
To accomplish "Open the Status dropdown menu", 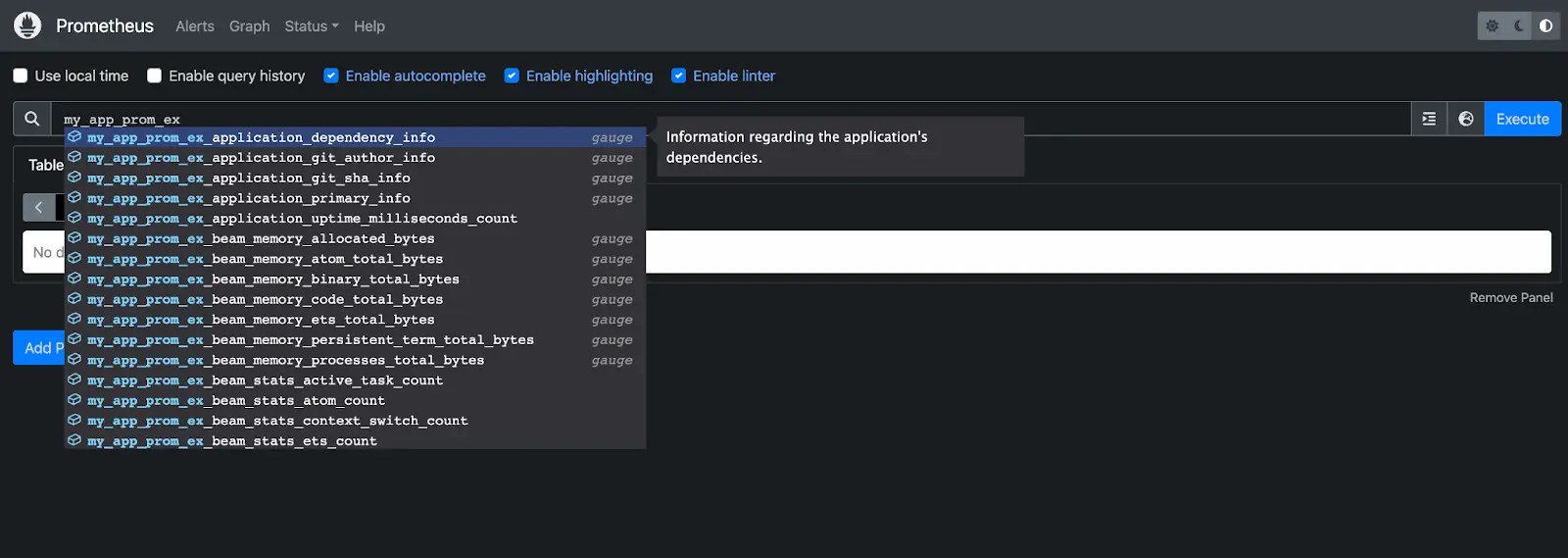I will [x=312, y=26].
